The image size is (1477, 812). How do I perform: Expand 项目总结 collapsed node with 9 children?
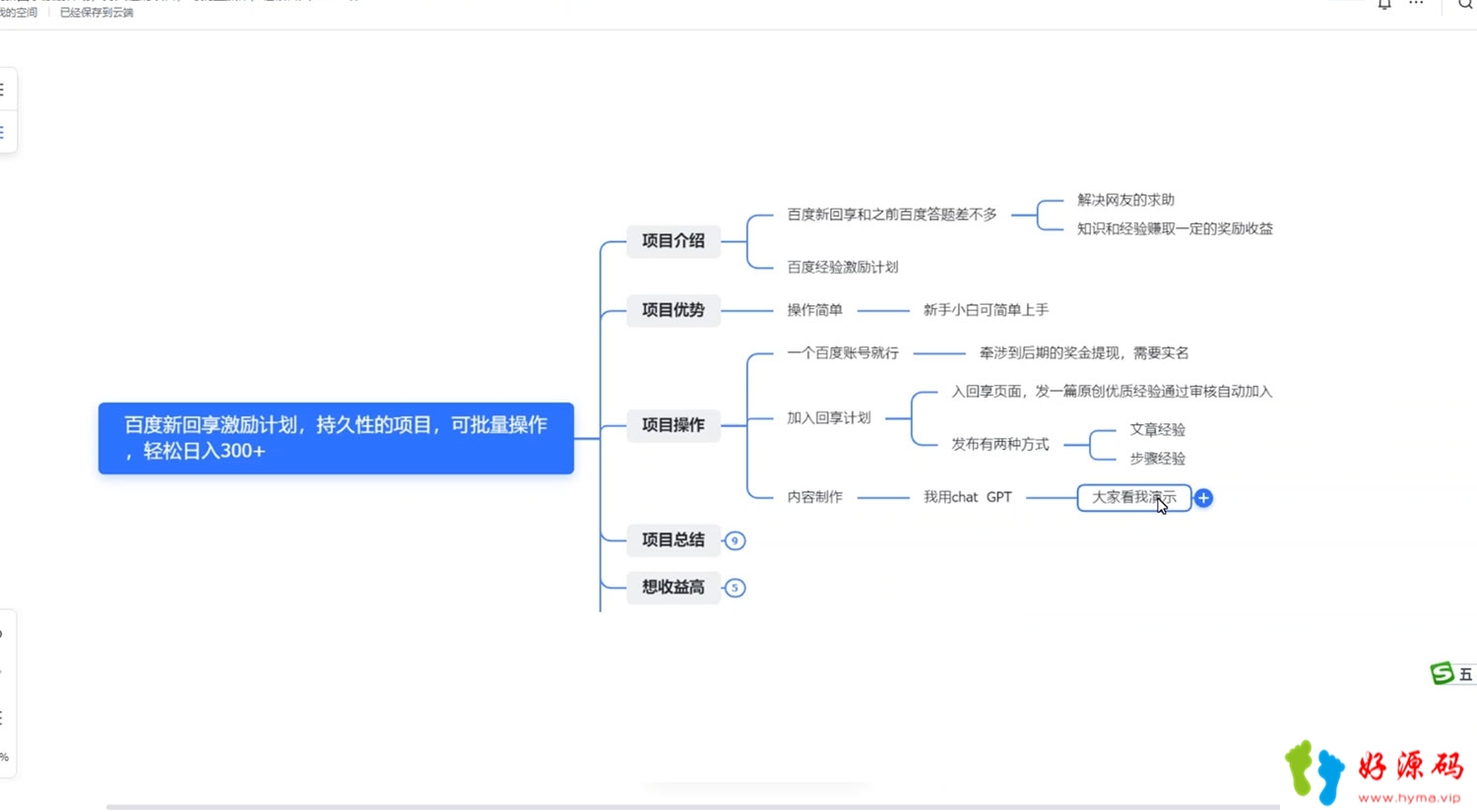click(x=735, y=540)
